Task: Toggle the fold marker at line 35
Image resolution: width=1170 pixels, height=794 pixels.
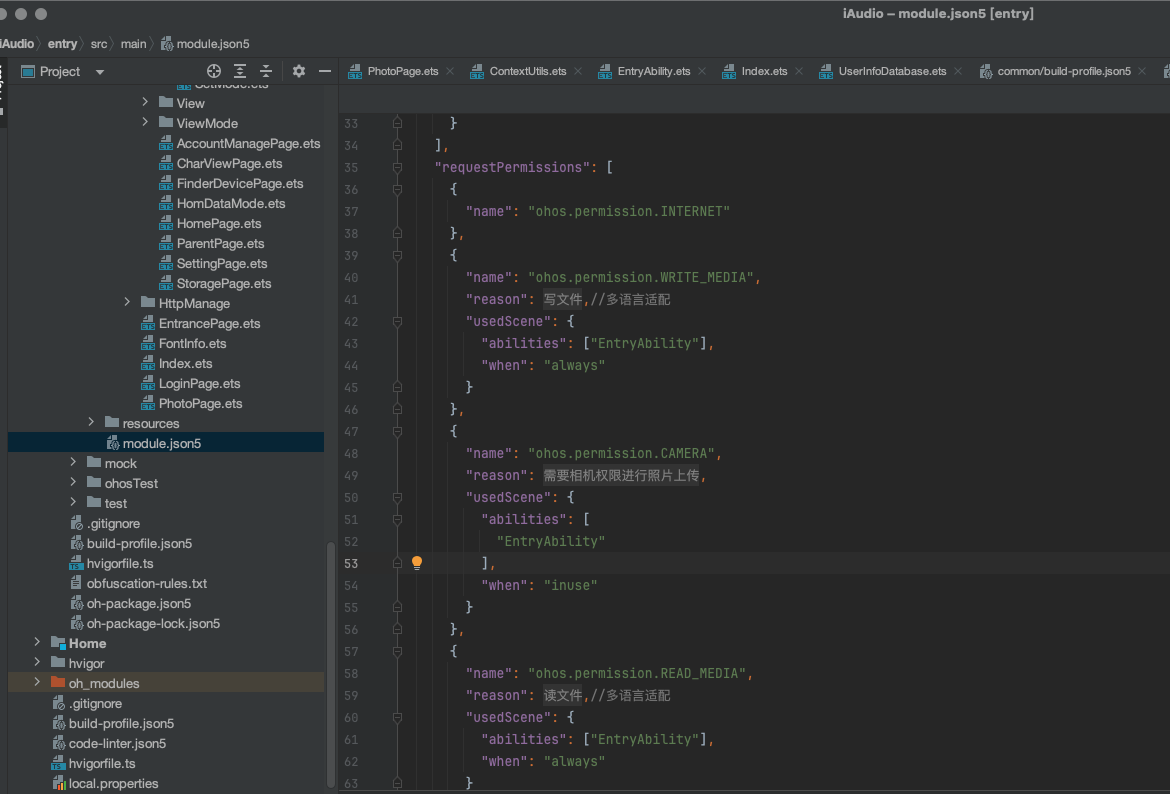Action: tap(398, 168)
